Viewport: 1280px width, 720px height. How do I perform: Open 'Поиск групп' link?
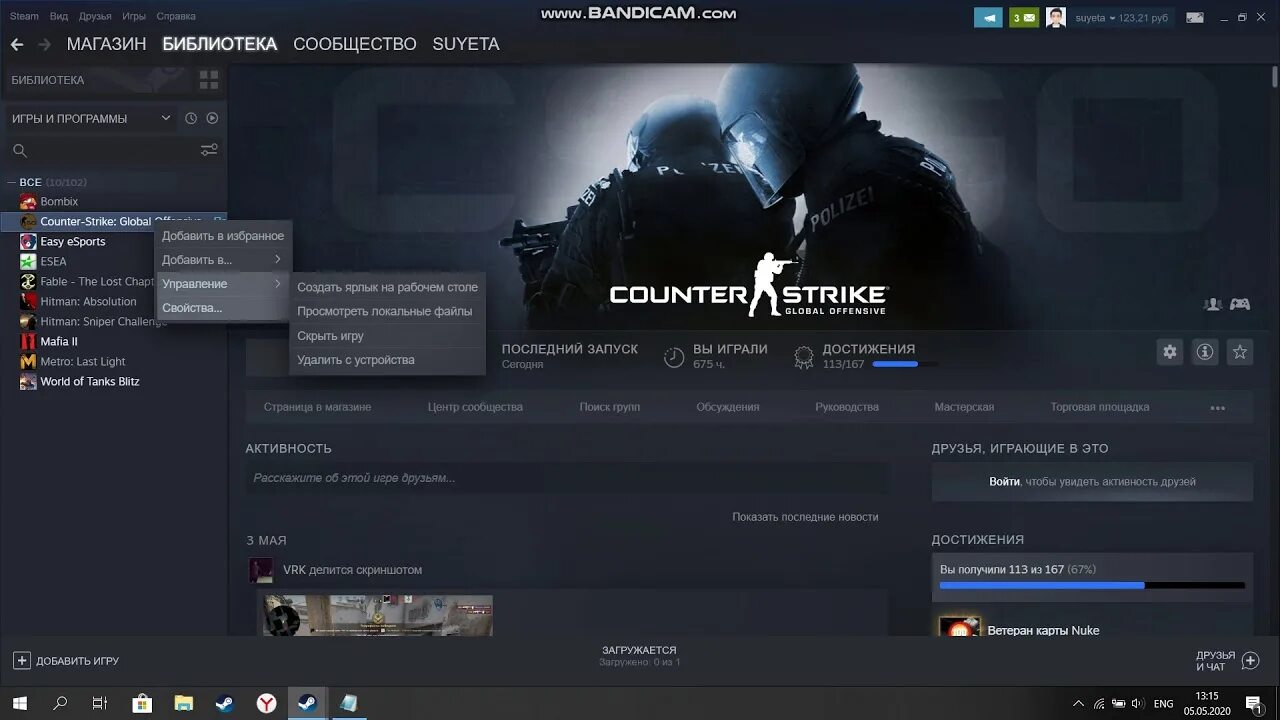610,407
